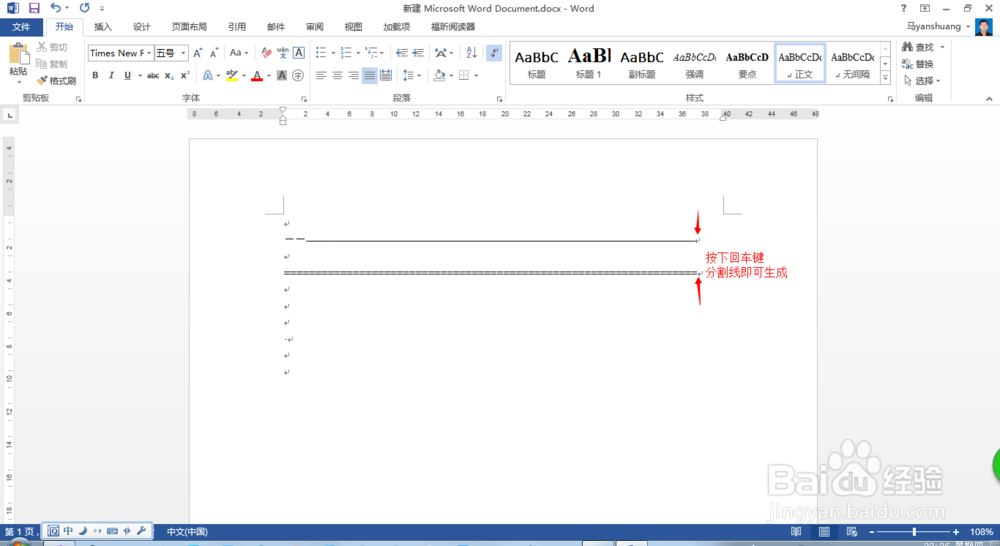Open the phonetic guide (wén) tool

(x=283, y=53)
